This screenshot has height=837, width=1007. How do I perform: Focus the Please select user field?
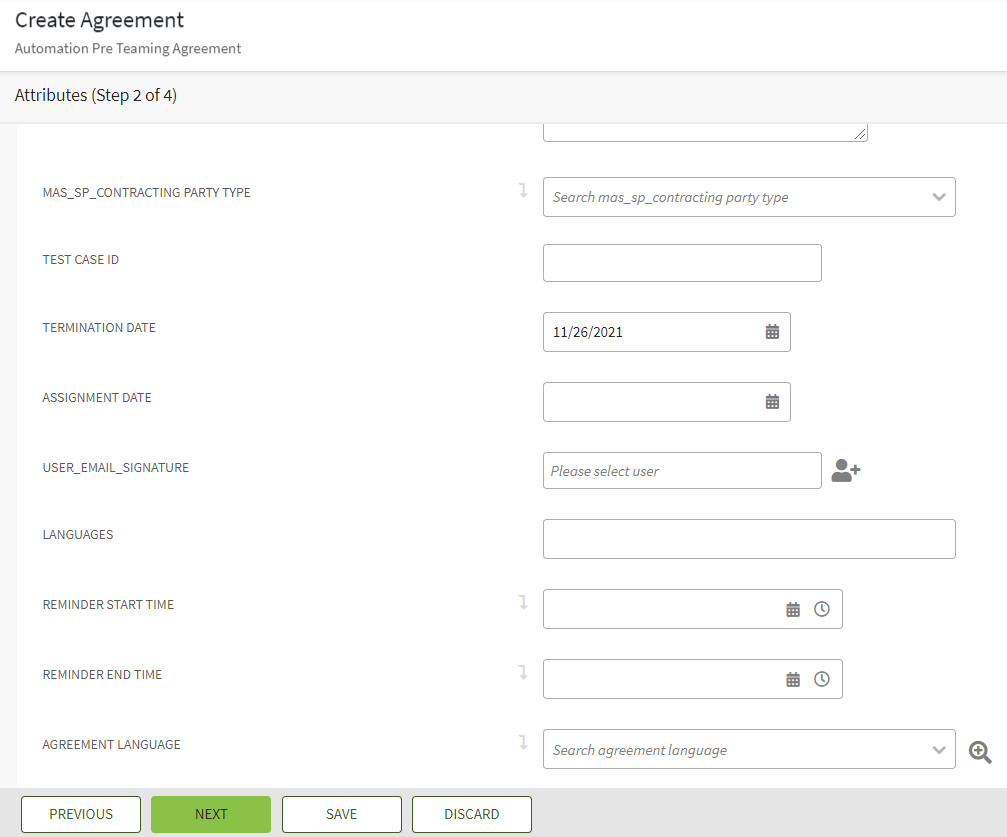681,471
